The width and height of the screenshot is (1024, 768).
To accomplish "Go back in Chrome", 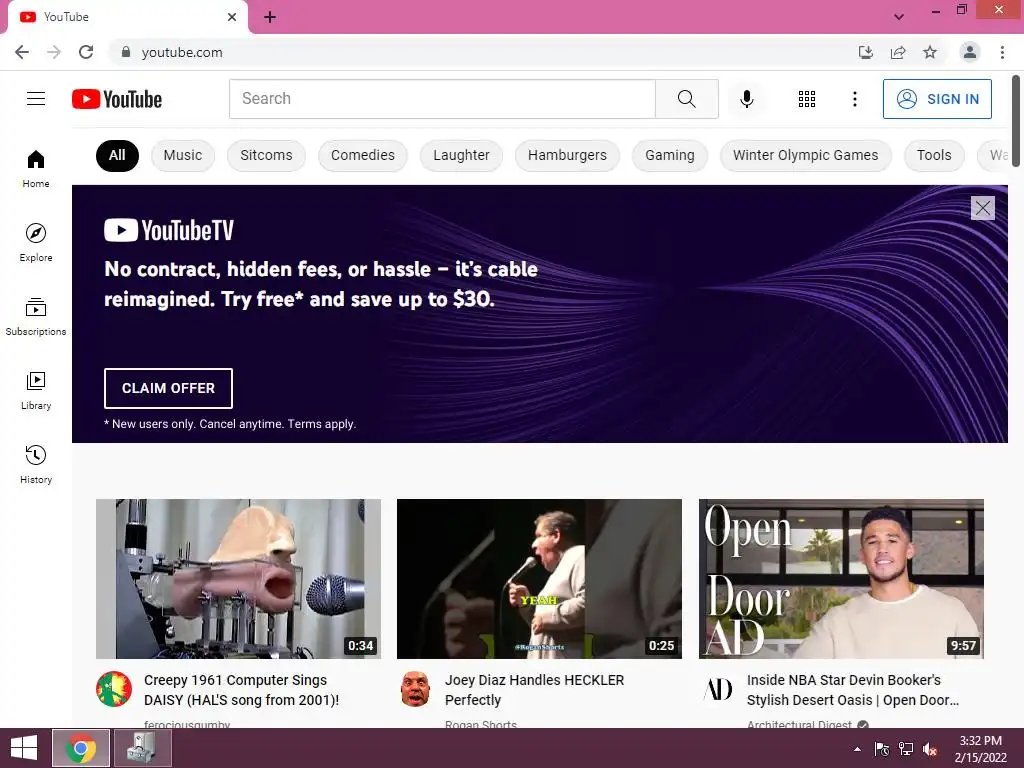I will pos(22,52).
